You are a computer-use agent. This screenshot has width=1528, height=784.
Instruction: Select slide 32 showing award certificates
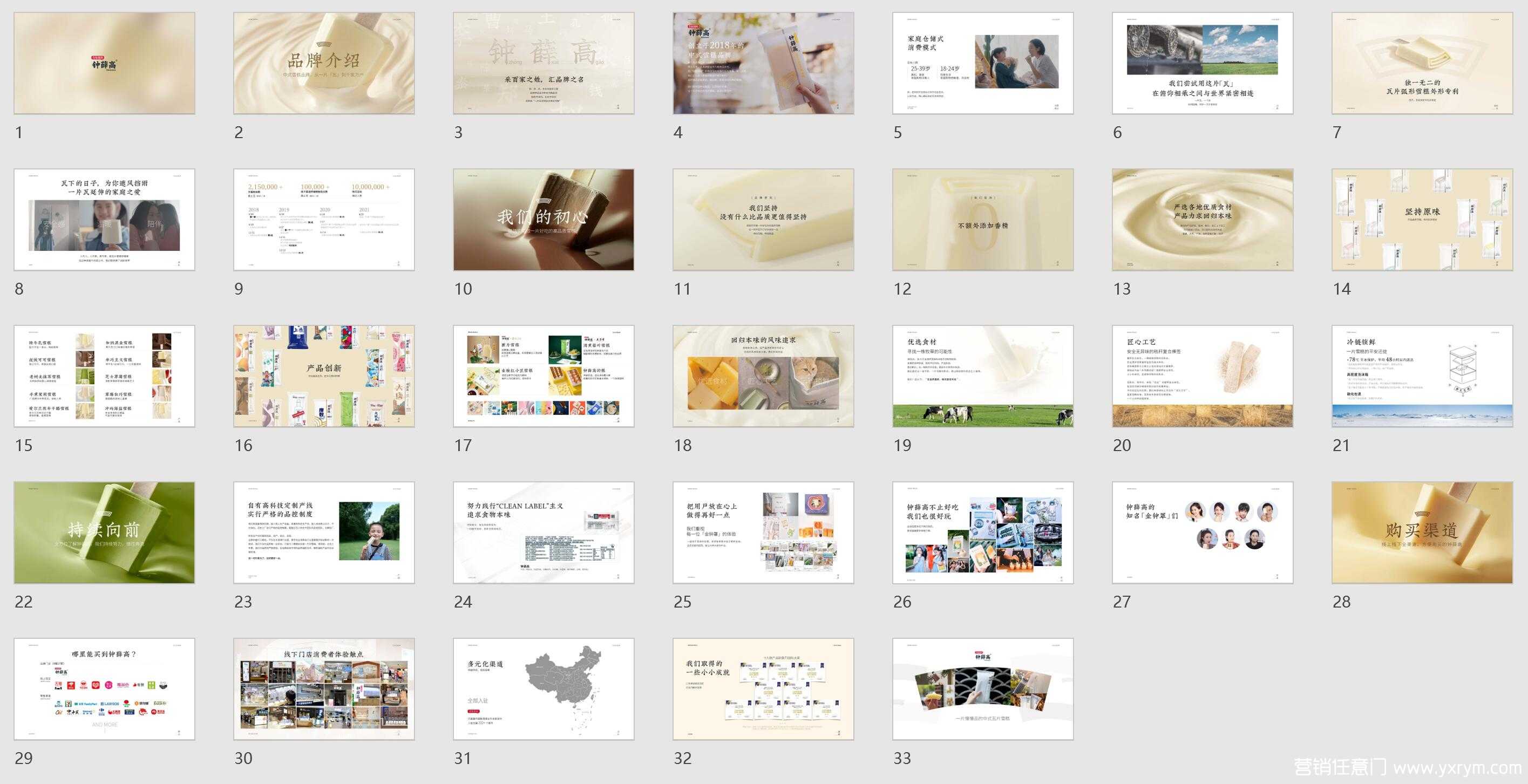point(763,689)
